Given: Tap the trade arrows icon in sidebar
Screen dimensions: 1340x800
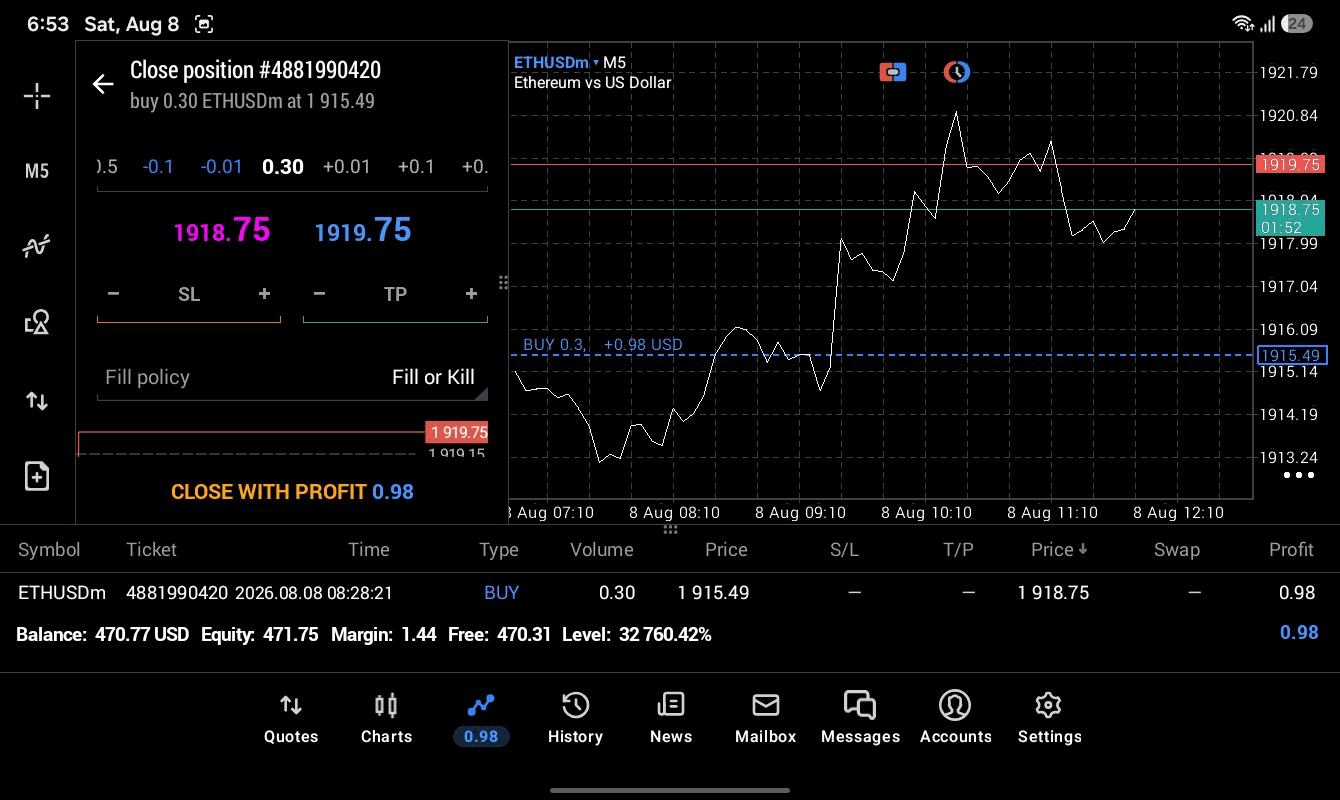Looking at the screenshot, I should pyautogui.click(x=37, y=401).
